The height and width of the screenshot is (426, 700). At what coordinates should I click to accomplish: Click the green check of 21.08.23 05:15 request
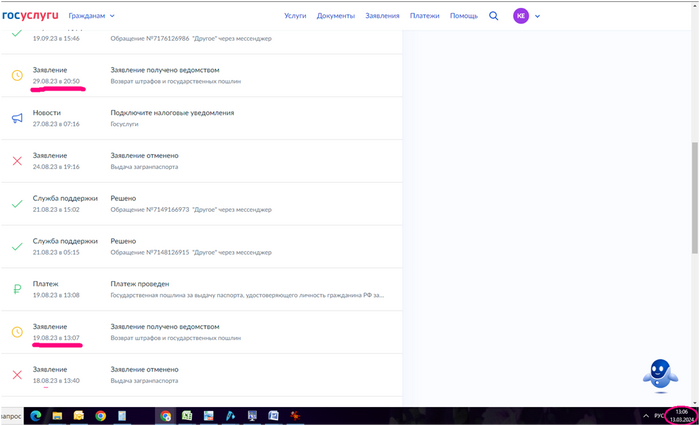(17, 246)
